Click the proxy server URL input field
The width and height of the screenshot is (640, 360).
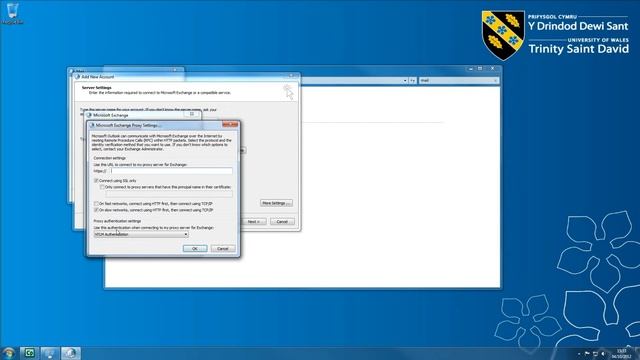[171, 171]
